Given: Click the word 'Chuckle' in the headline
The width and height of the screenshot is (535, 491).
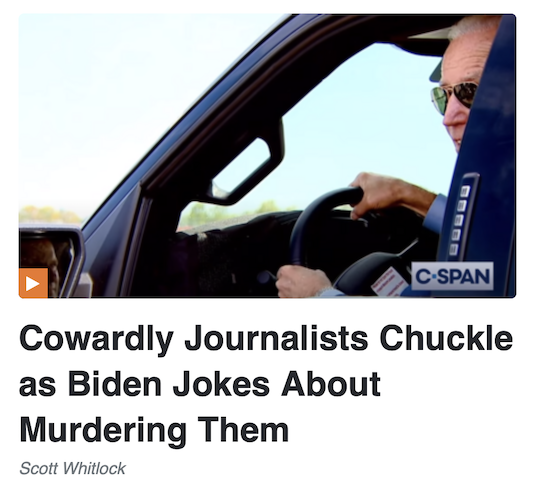Looking at the screenshot, I should (x=446, y=338).
